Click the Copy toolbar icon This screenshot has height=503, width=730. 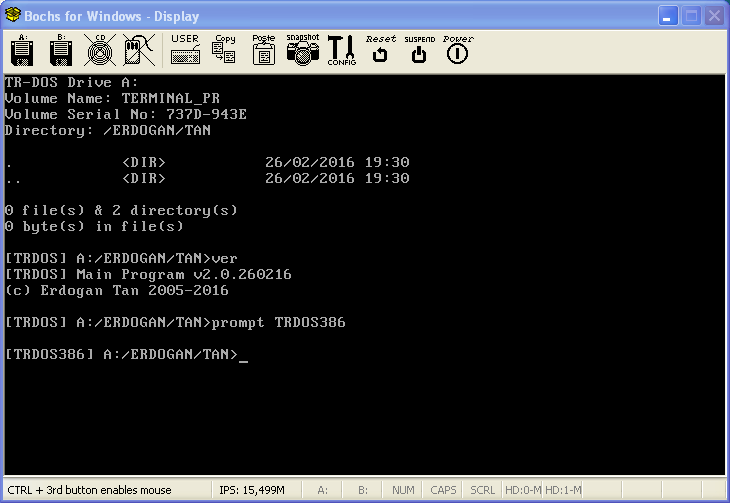click(224, 49)
